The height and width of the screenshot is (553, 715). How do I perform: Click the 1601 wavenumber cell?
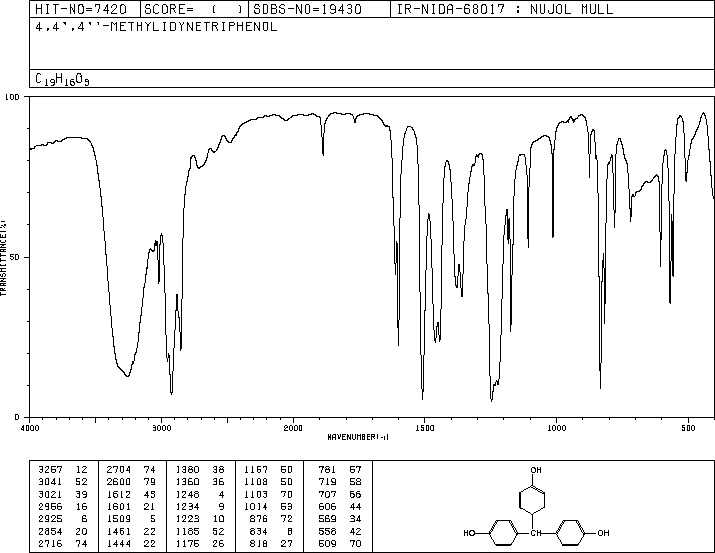pos(119,506)
